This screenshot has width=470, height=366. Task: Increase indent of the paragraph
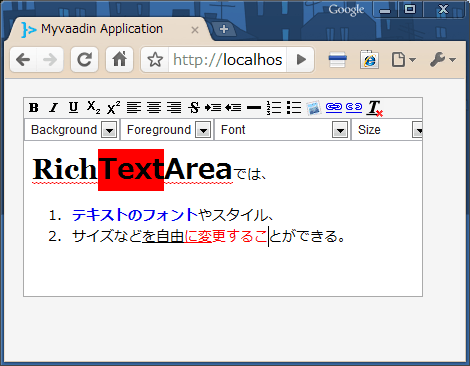[x=213, y=108]
